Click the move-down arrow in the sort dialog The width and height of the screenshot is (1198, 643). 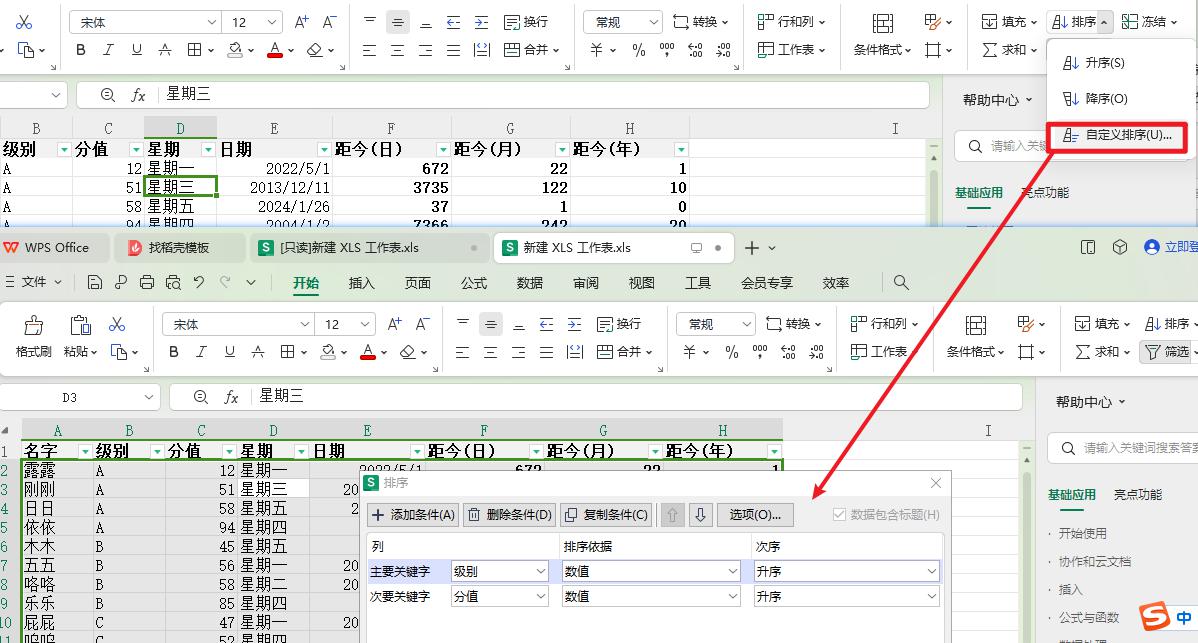point(700,515)
